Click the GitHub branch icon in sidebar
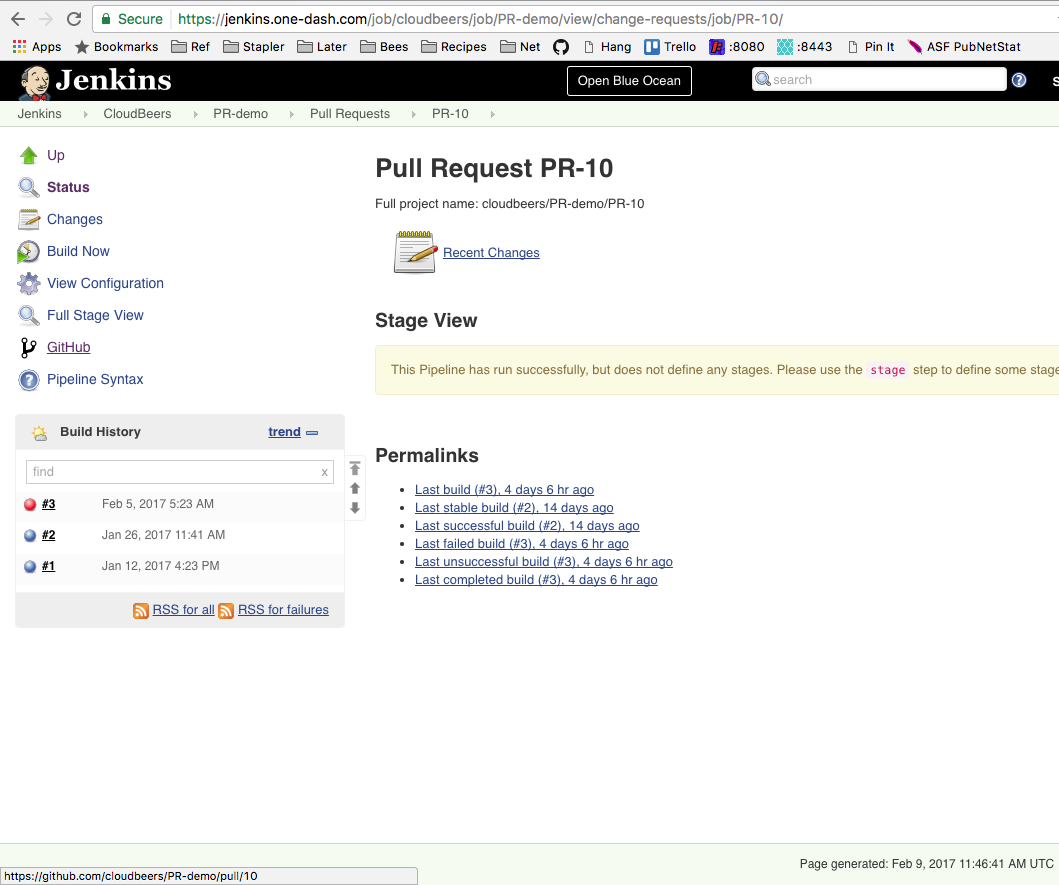Screen dimensions: 1059x885 point(29,347)
